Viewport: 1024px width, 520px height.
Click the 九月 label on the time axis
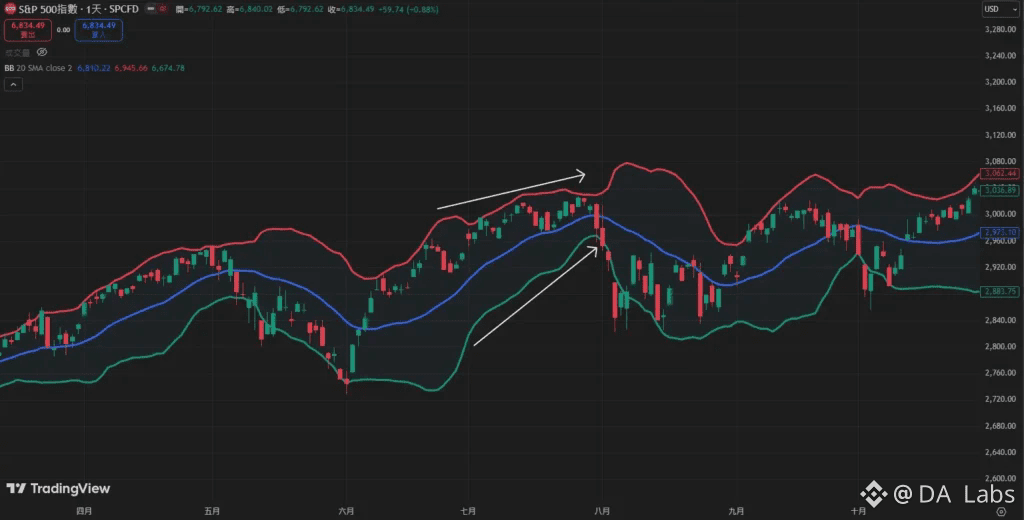click(x=736, y=511)
